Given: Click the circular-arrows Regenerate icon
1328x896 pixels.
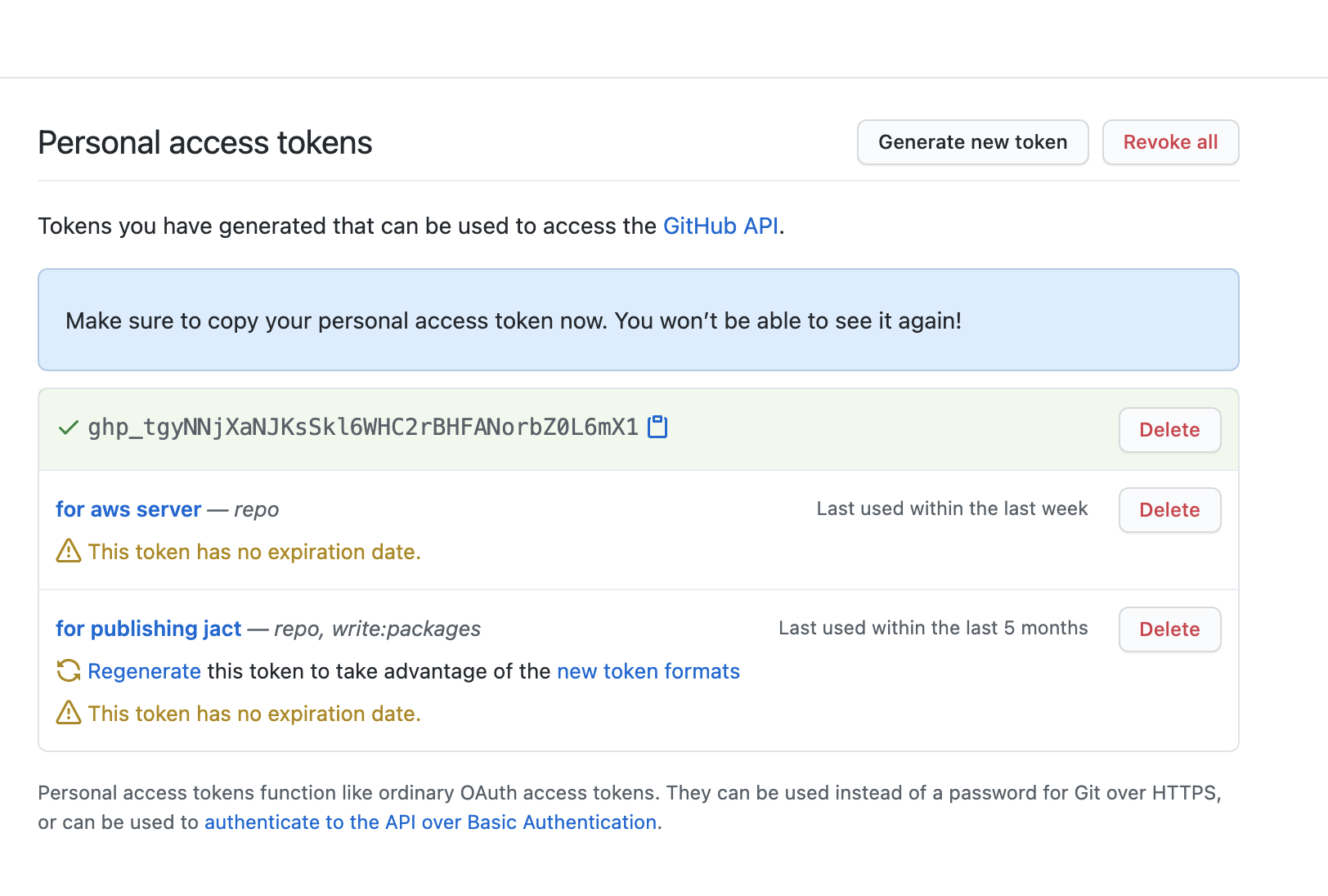Looking at the screenshot, I should coord(69,671).
